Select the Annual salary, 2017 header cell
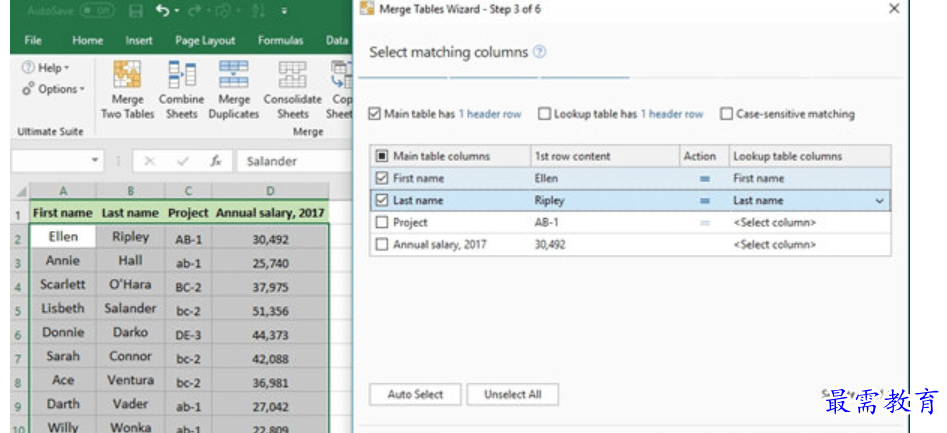 click(x=271, y=213)
